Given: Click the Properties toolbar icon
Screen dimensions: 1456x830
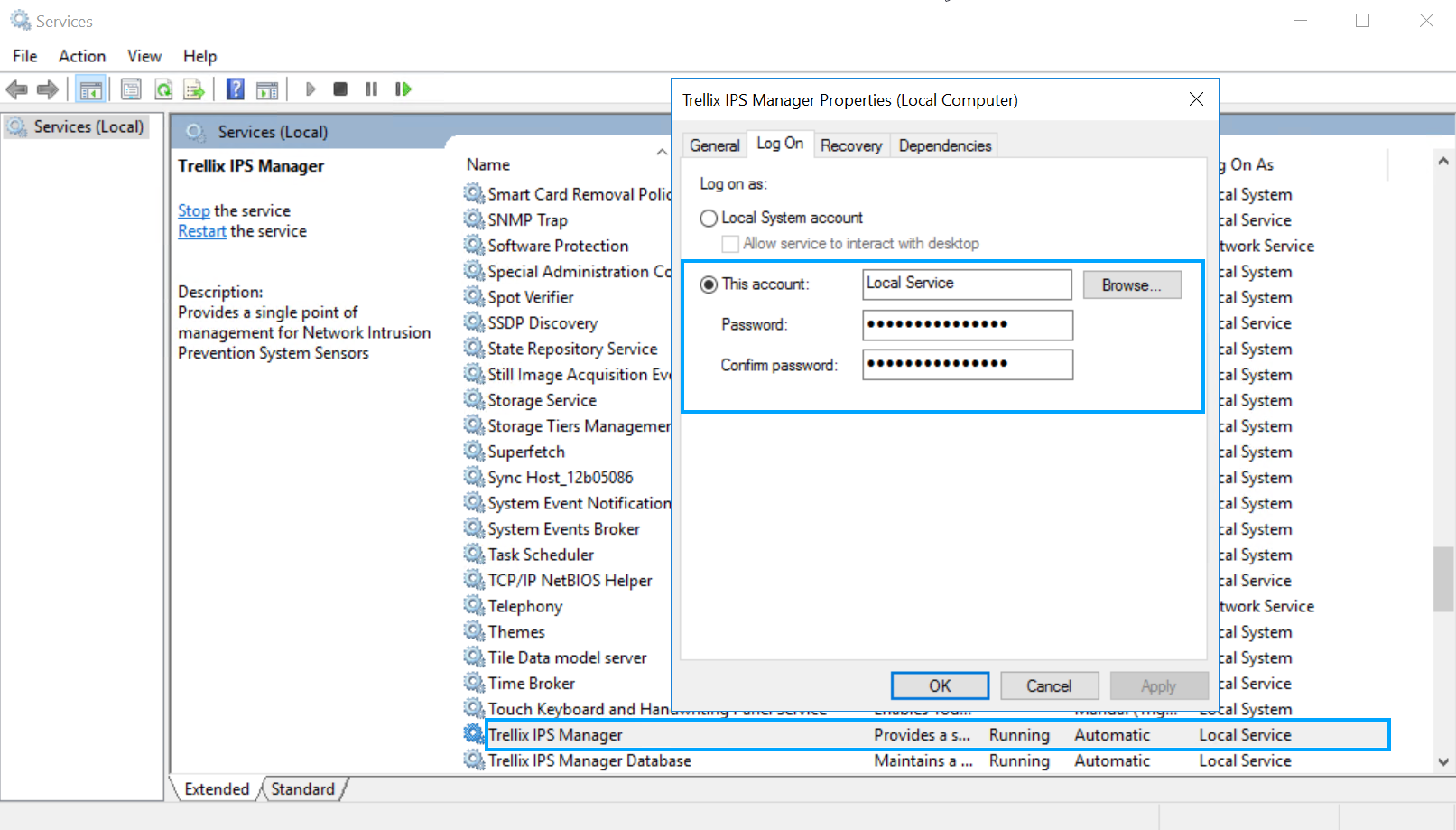Looking at the screenshot, I should pyautogui.click(x=131, y=89).
